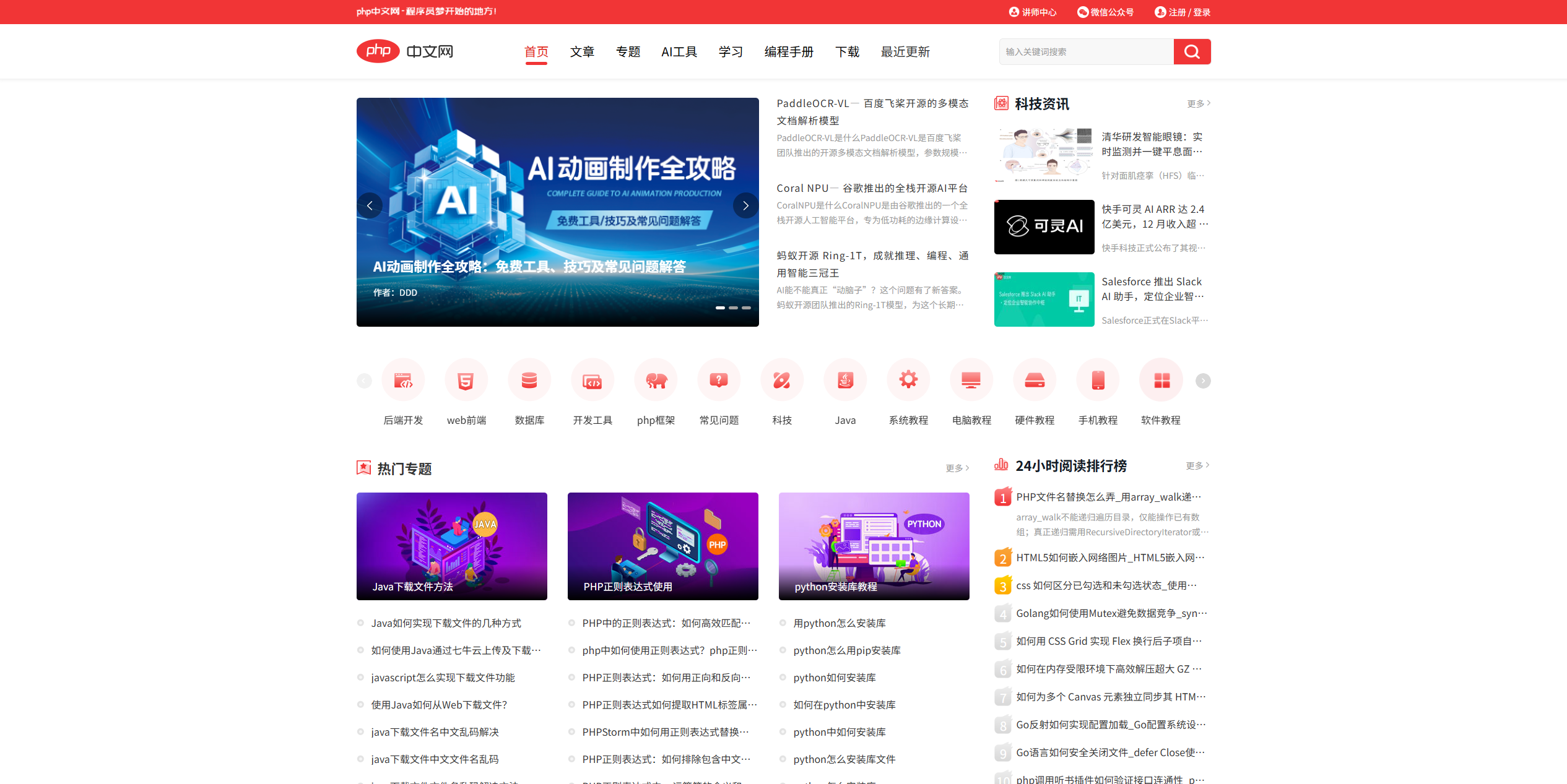Click the red search magnifier button
Screen dimensions: 1567x784
tap(1191, 51)
